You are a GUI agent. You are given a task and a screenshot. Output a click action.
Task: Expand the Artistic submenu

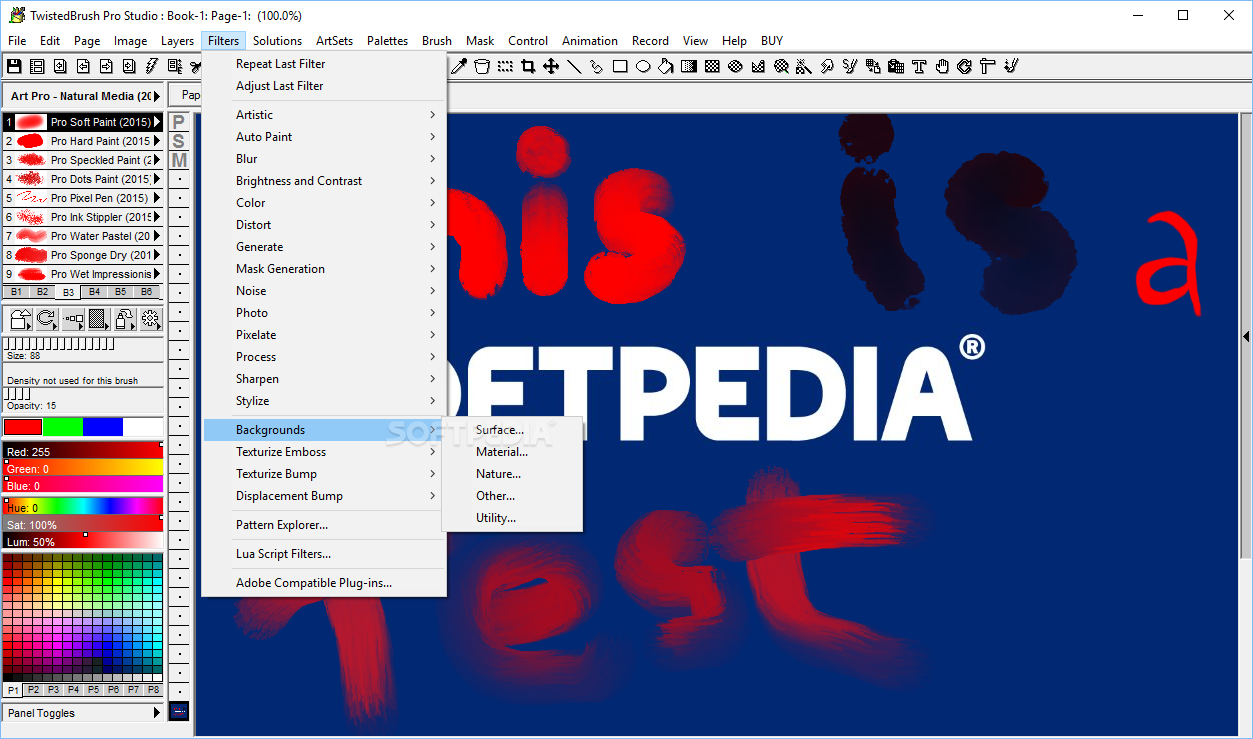click(325, 115)
